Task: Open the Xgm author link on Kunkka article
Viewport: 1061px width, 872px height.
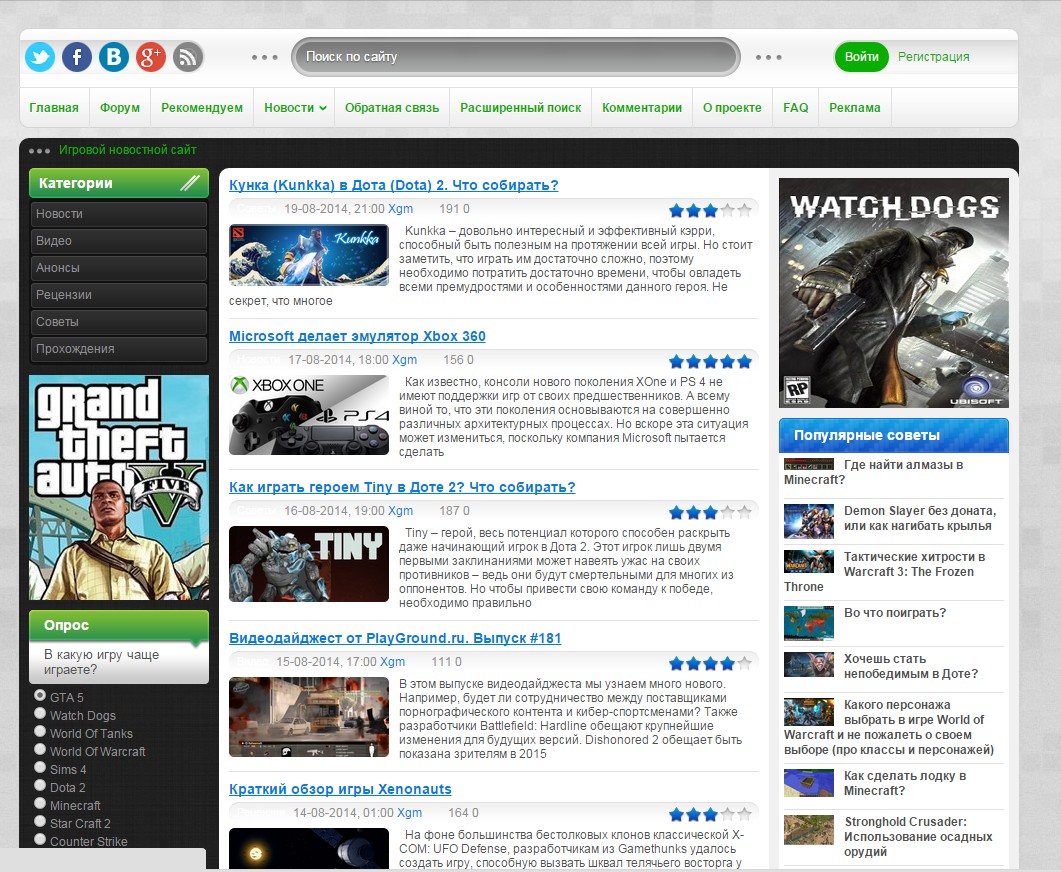Action: (401, 209)
